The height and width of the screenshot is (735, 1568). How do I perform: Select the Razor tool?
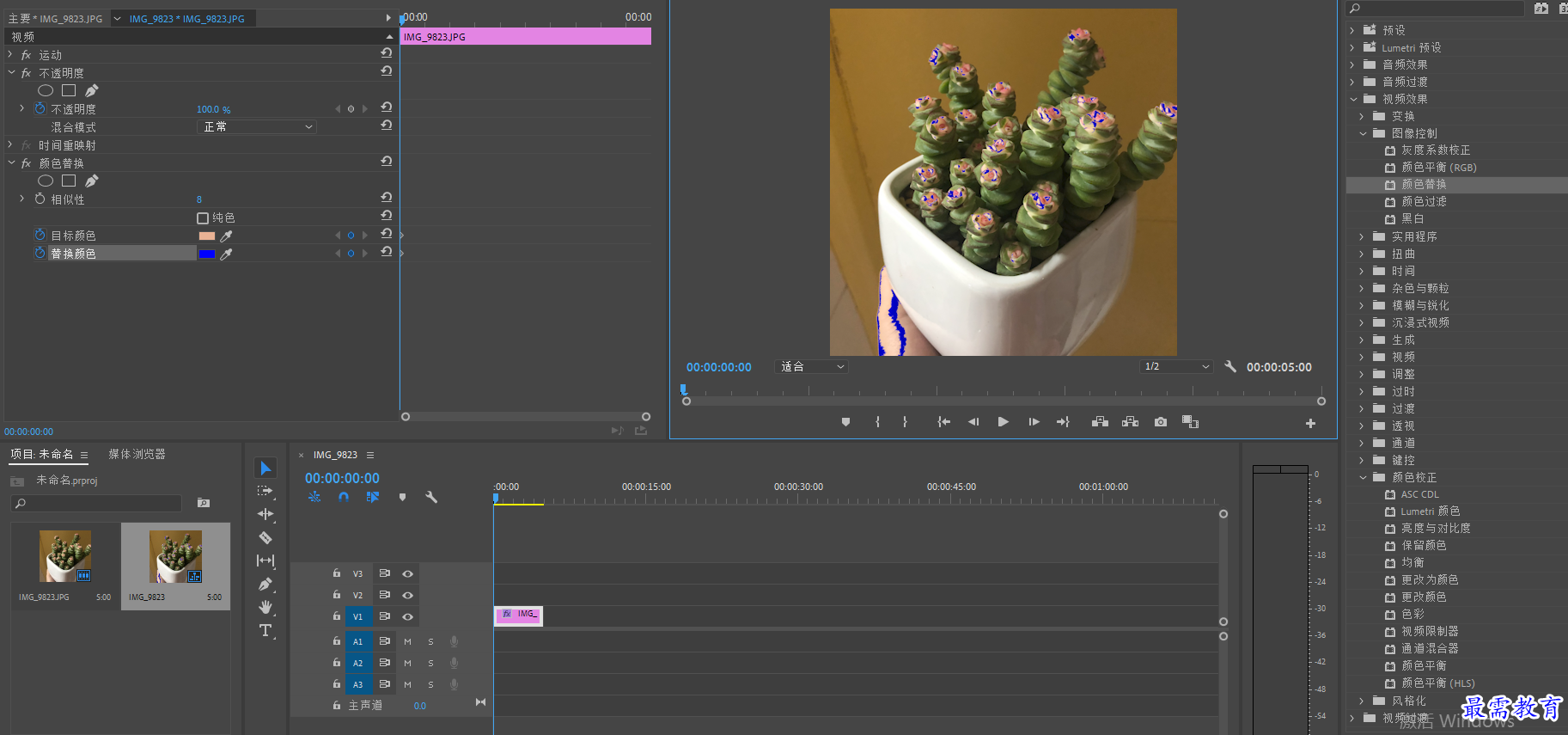pos(265,537)
